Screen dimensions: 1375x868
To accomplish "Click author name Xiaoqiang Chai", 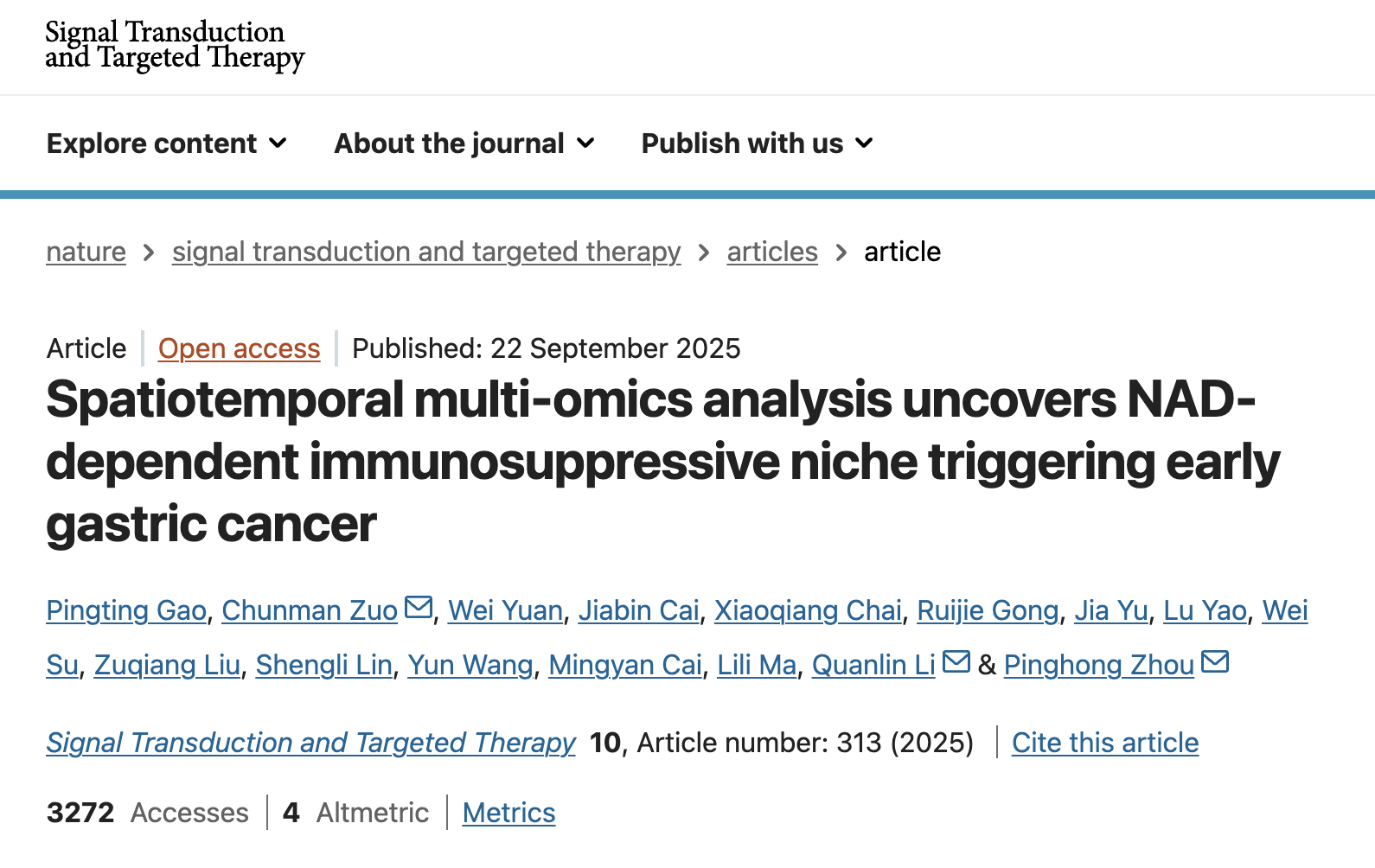I will click(x=808, y=610).
